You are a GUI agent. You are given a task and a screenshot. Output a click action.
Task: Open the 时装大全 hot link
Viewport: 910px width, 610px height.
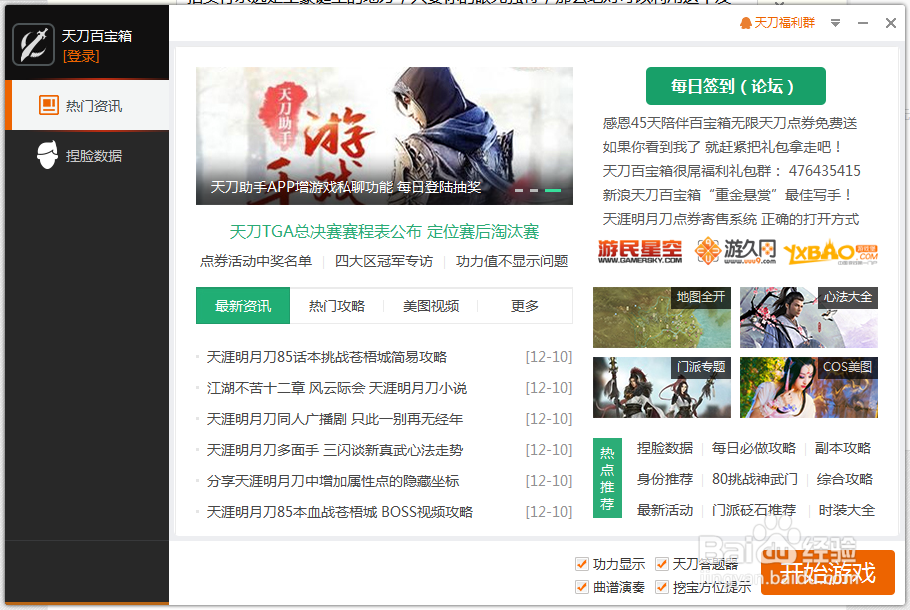[846, 510]
